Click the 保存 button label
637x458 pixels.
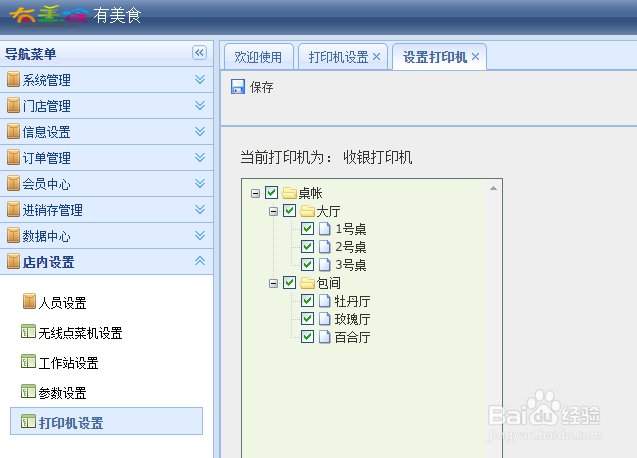[262, 87]
